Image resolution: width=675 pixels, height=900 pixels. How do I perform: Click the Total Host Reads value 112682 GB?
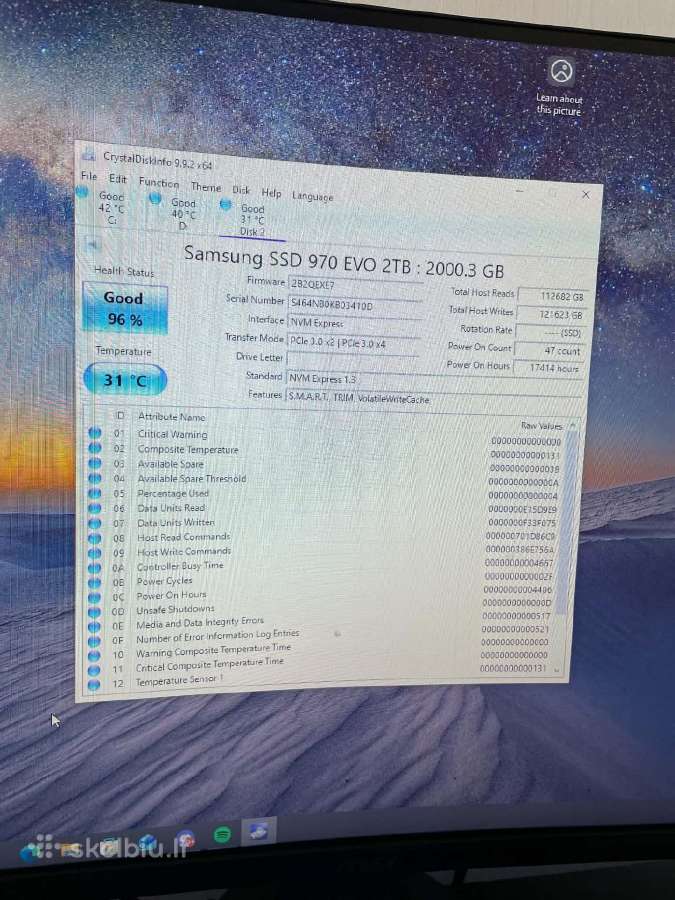(x=552, y=296)
